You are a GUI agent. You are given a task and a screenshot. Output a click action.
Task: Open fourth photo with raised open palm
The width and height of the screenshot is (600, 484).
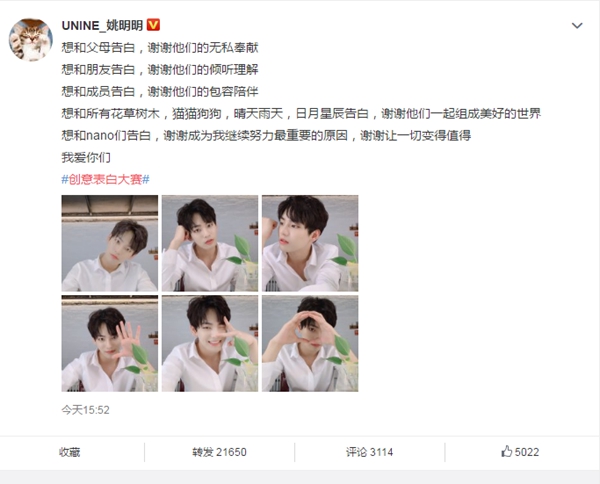(x=110, y=344)
